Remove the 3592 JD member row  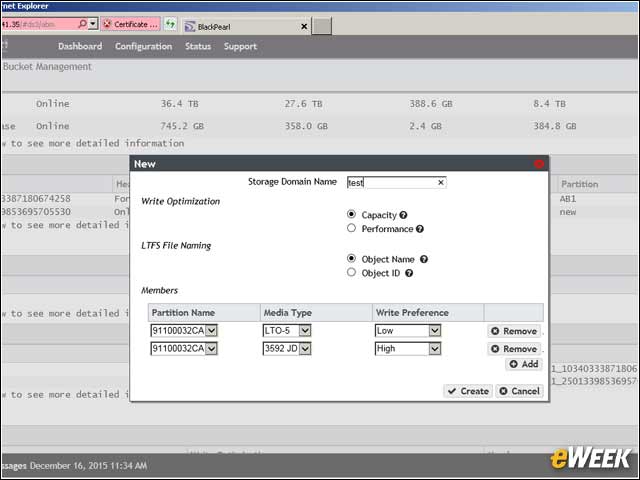click(514, 349)
